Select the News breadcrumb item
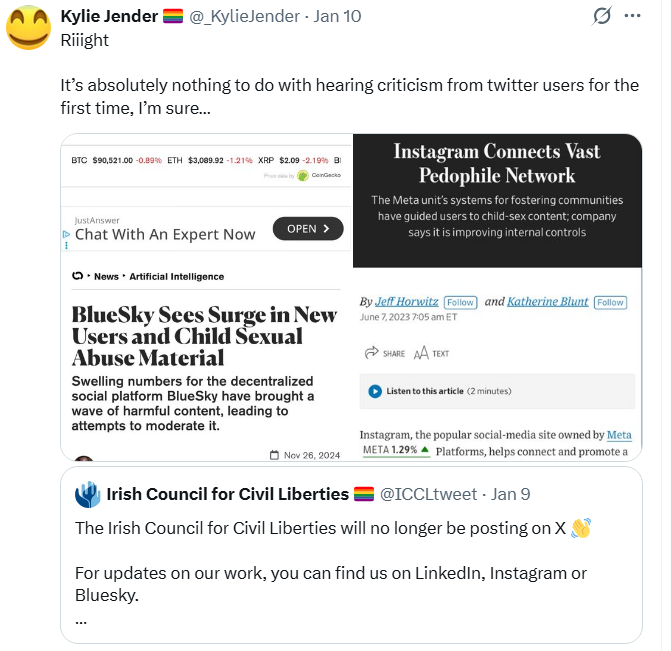The image size is (671, 651). click(106, 276)
